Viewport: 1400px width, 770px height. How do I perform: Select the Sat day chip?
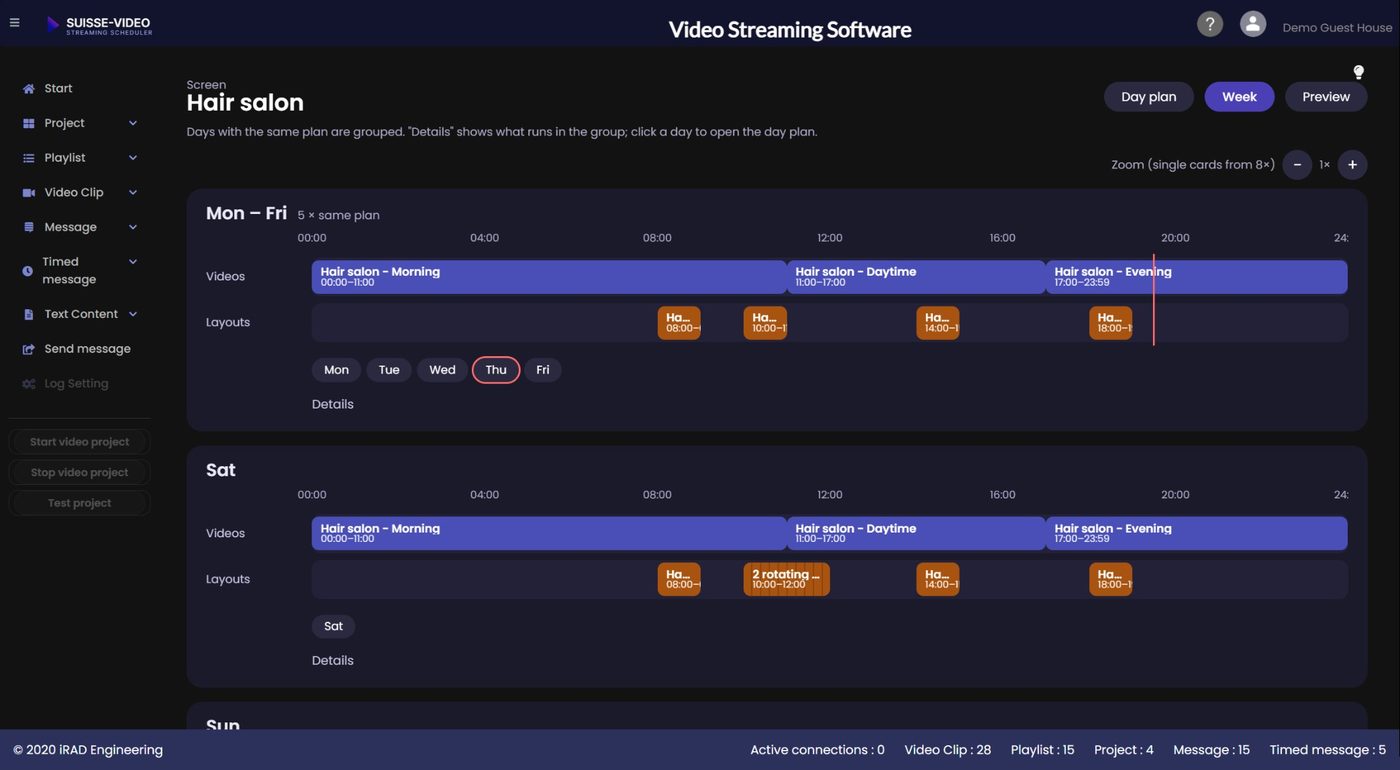pos(334,627)
